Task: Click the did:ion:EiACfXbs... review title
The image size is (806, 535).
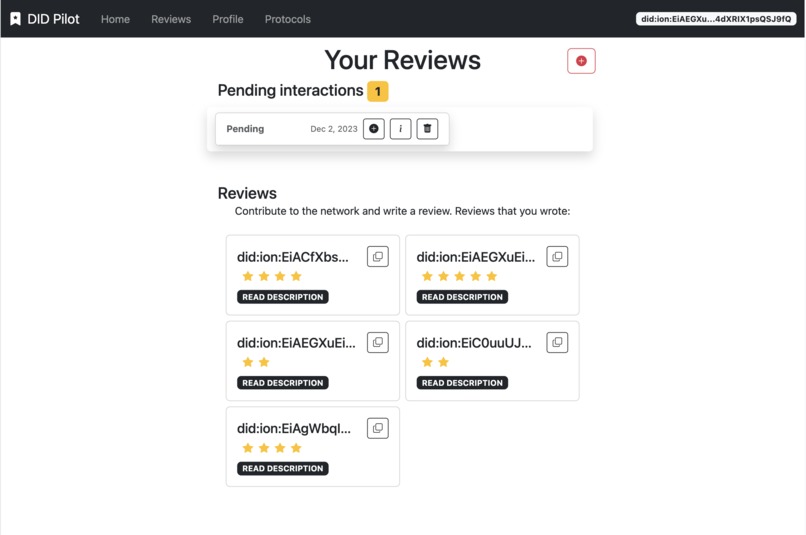Action: point(292,257)
